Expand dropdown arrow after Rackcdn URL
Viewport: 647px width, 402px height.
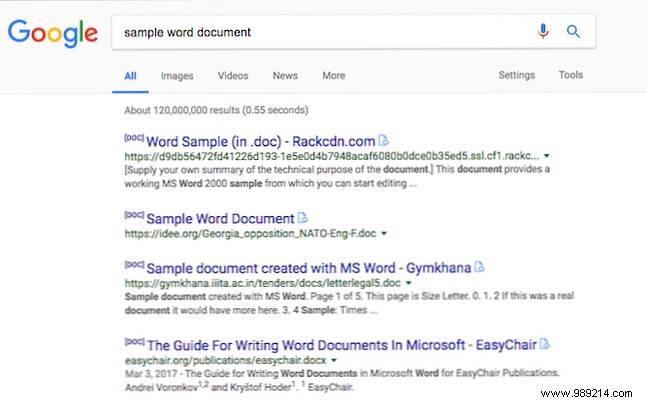click(546, 156)
